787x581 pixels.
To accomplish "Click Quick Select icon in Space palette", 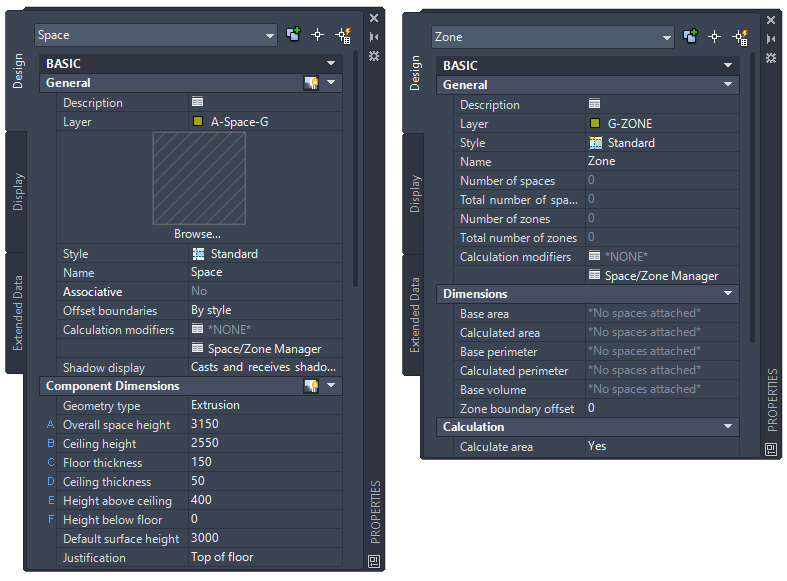I will pos(344,36).
